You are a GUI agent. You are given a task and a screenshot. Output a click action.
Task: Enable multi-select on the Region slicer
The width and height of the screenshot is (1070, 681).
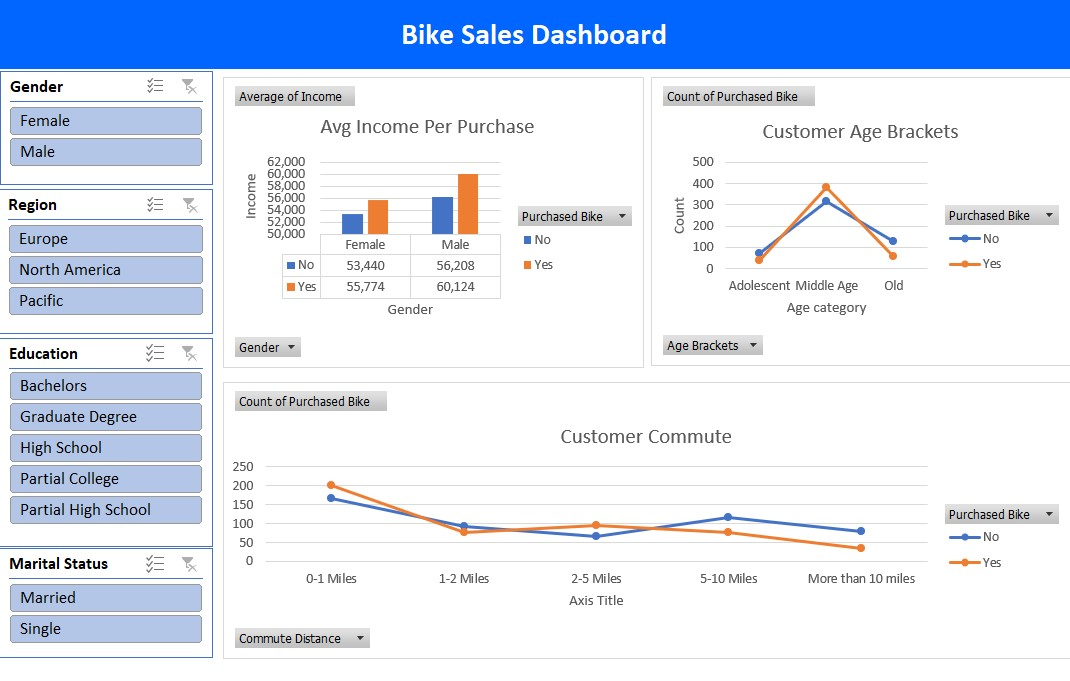point(155,204)
